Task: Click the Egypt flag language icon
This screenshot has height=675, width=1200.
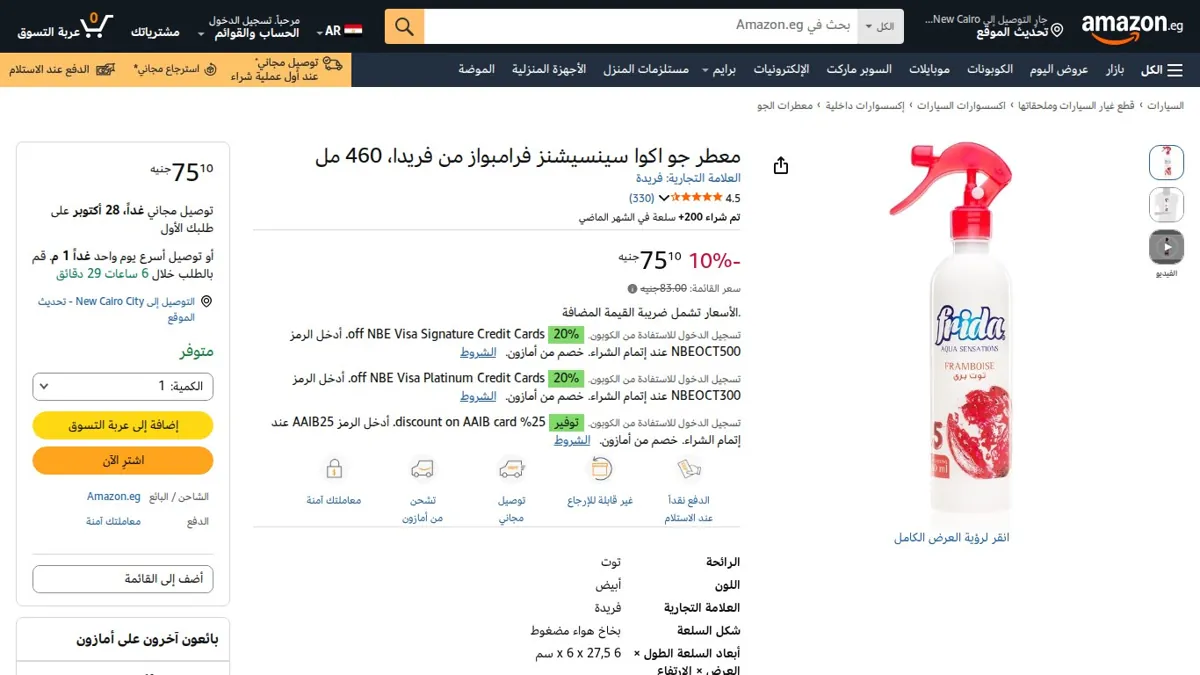Action: [353, 31]
